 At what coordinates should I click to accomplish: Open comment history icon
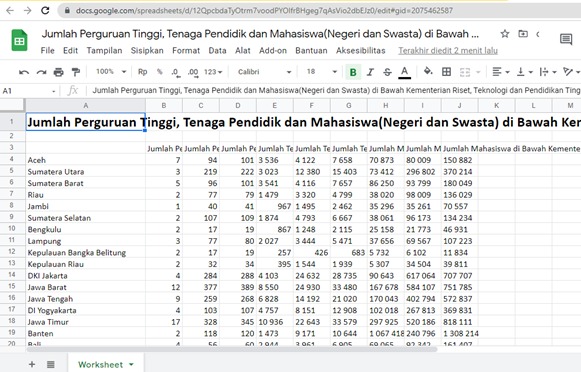coord(566,39)
